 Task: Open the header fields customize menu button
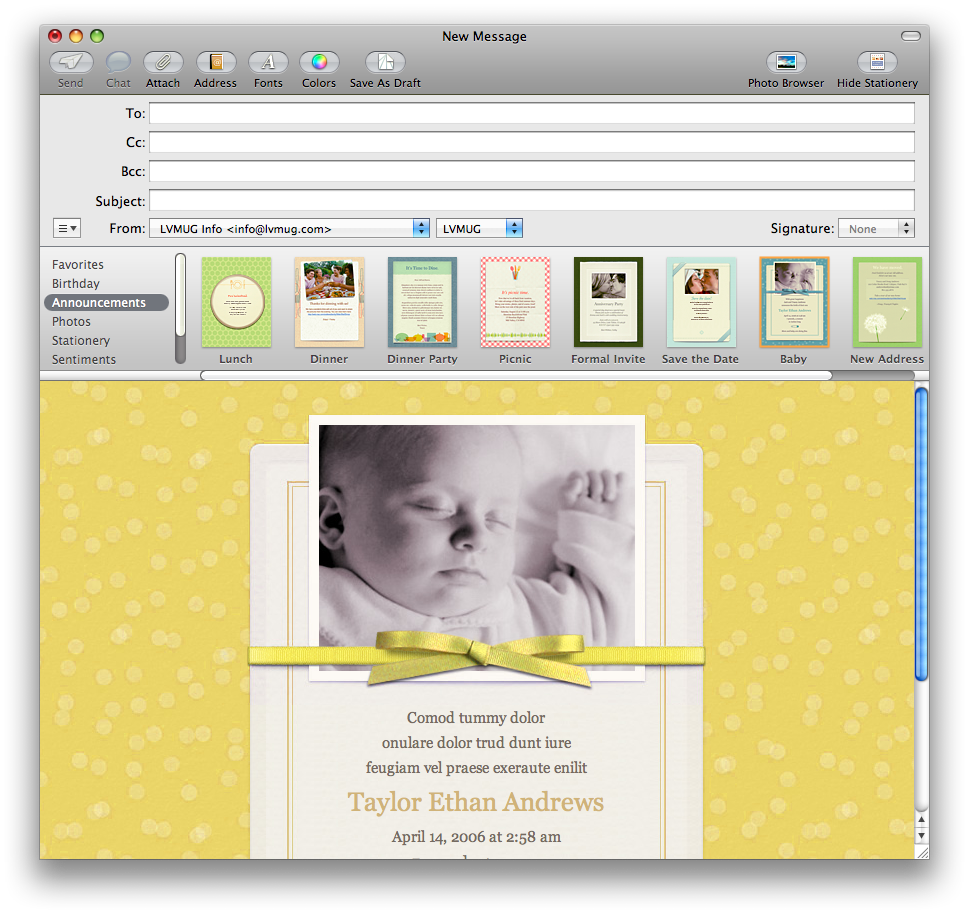coord(67,229)
